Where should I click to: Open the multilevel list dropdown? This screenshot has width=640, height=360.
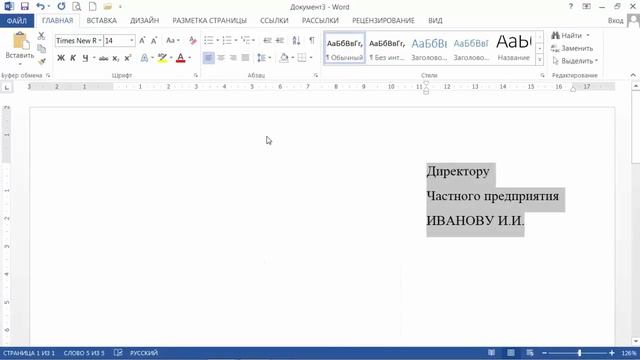[253, 40]
